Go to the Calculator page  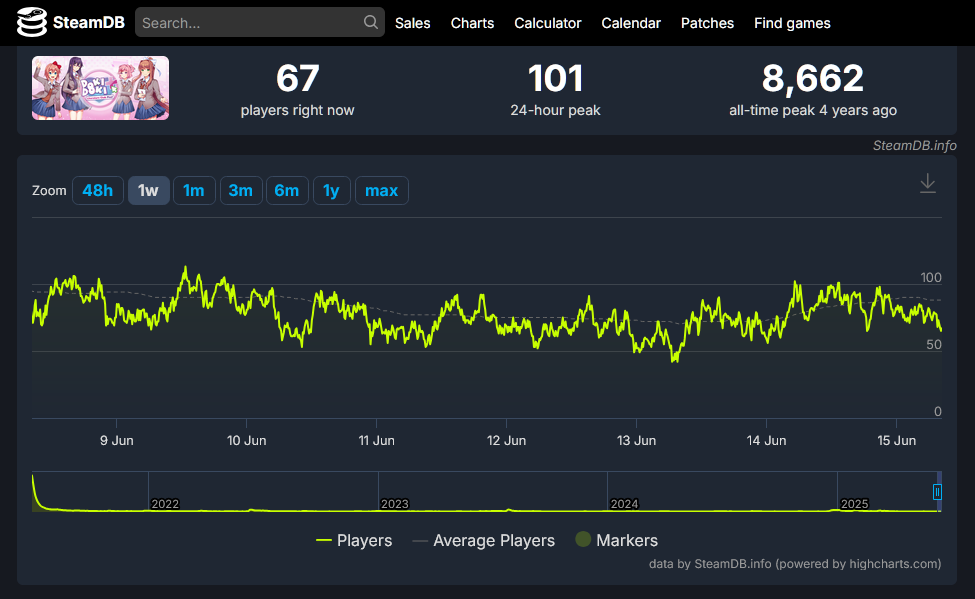548,23
